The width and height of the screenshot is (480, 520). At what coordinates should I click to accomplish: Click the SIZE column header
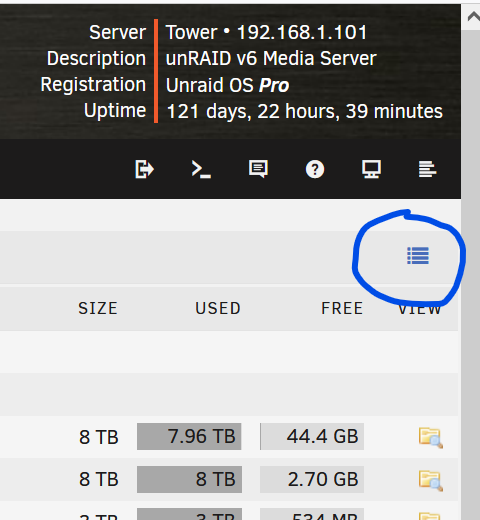(x=98, y=308)
